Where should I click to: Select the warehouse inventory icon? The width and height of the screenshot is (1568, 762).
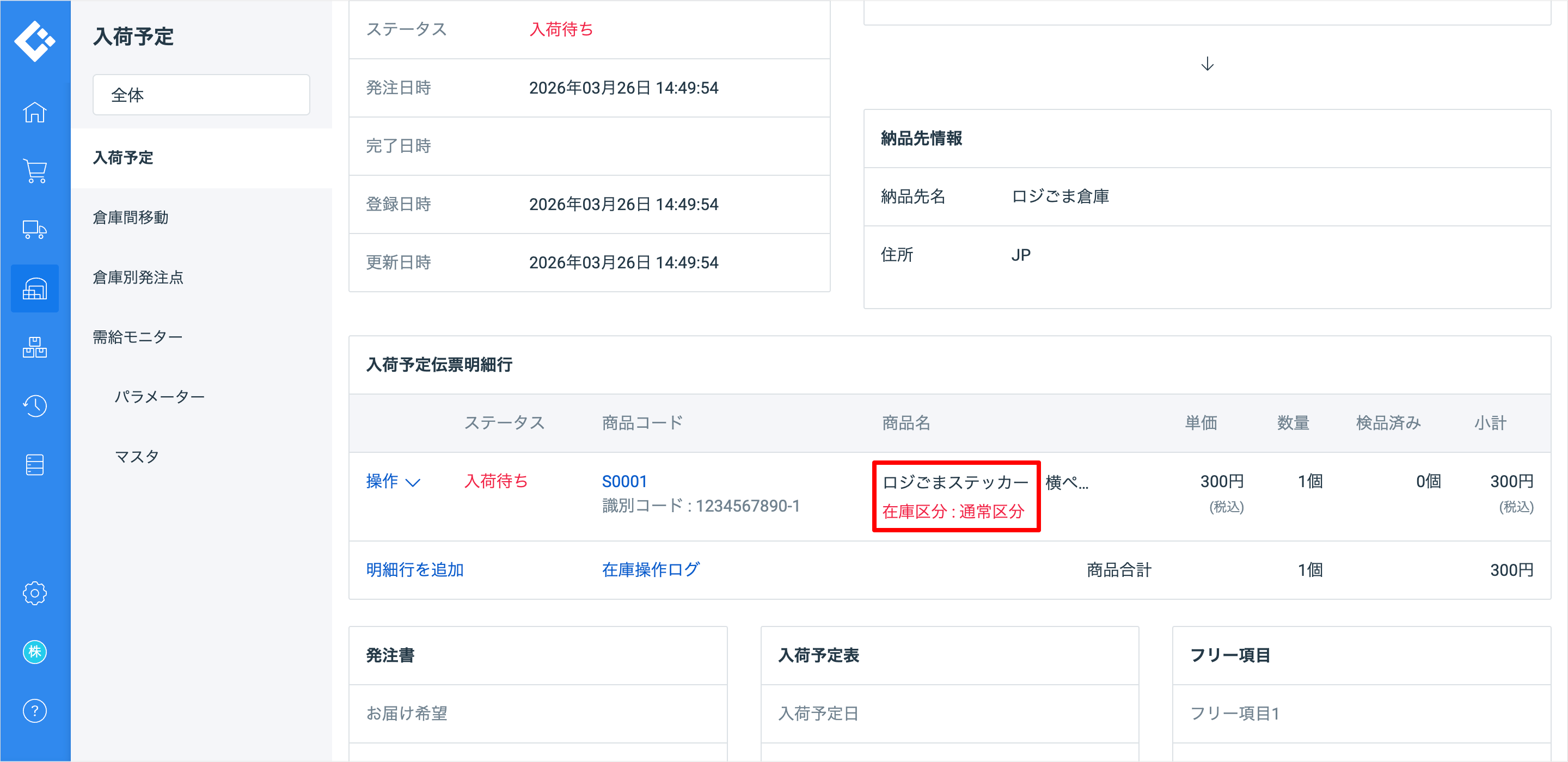pos(35,288)
